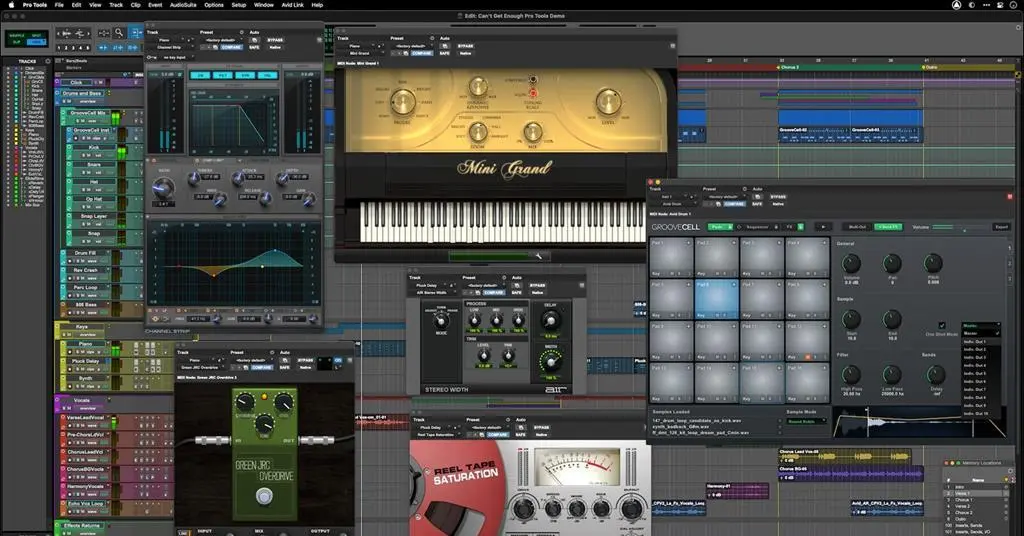Click the Stereo Width Width knob
Screen dimensions: 1024x536
pyautogui.click(x=551, y=360)
